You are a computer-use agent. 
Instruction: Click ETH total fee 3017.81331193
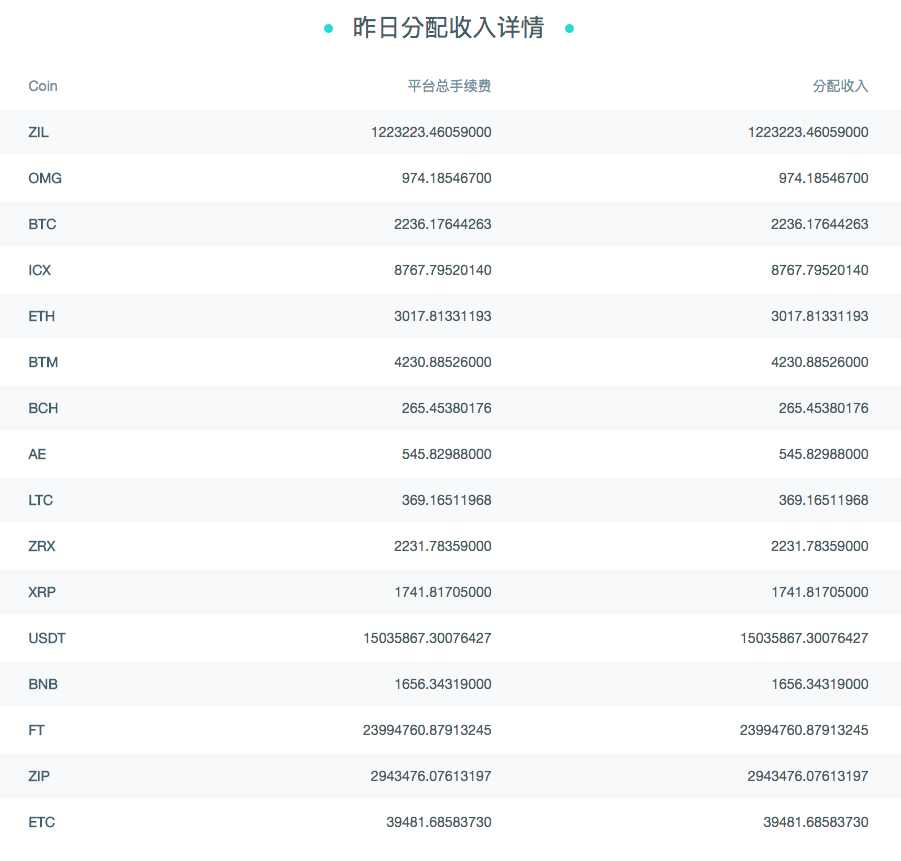click(442, 316)
